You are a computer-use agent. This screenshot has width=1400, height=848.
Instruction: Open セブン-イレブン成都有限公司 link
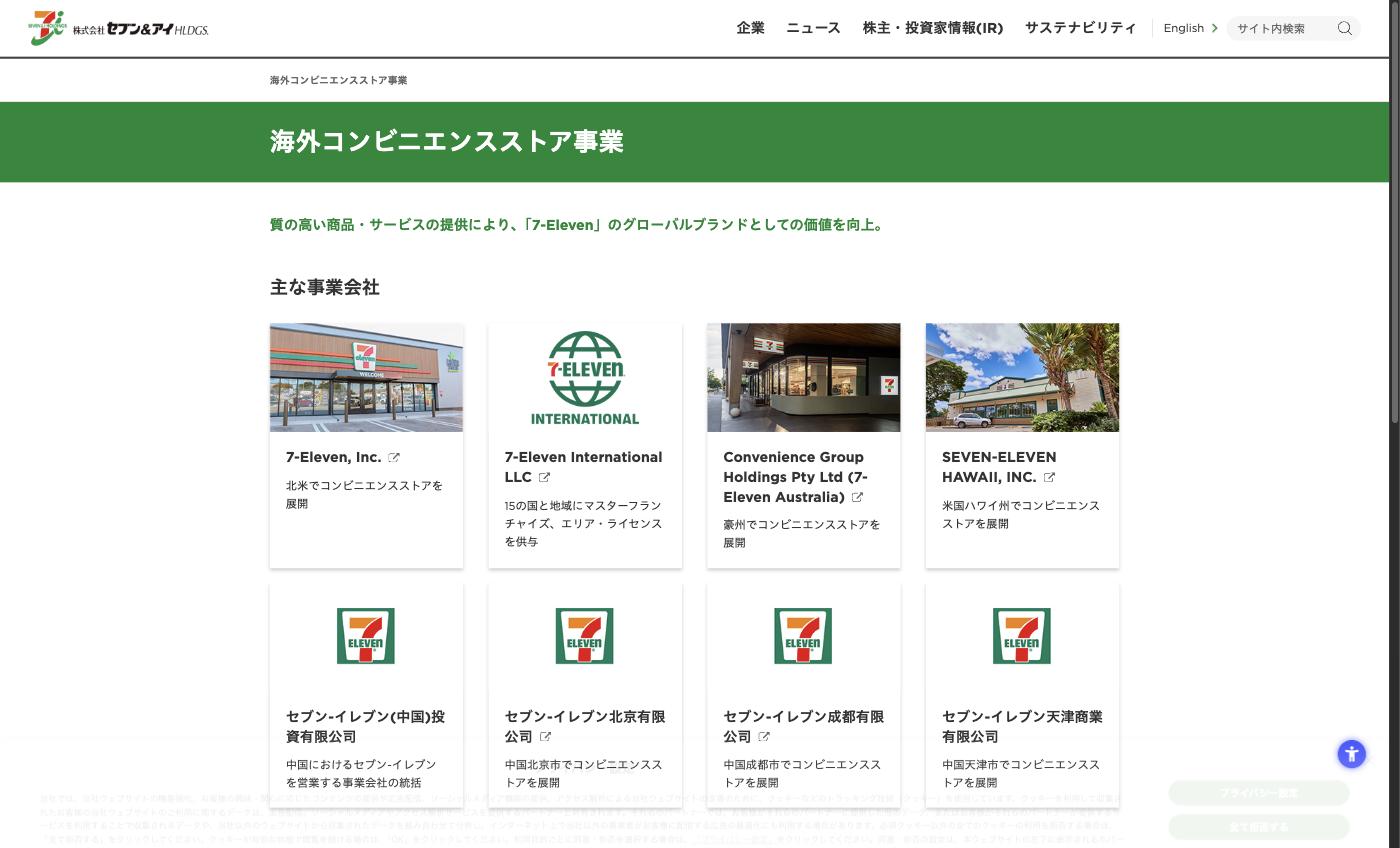click(x=803, y=726)
